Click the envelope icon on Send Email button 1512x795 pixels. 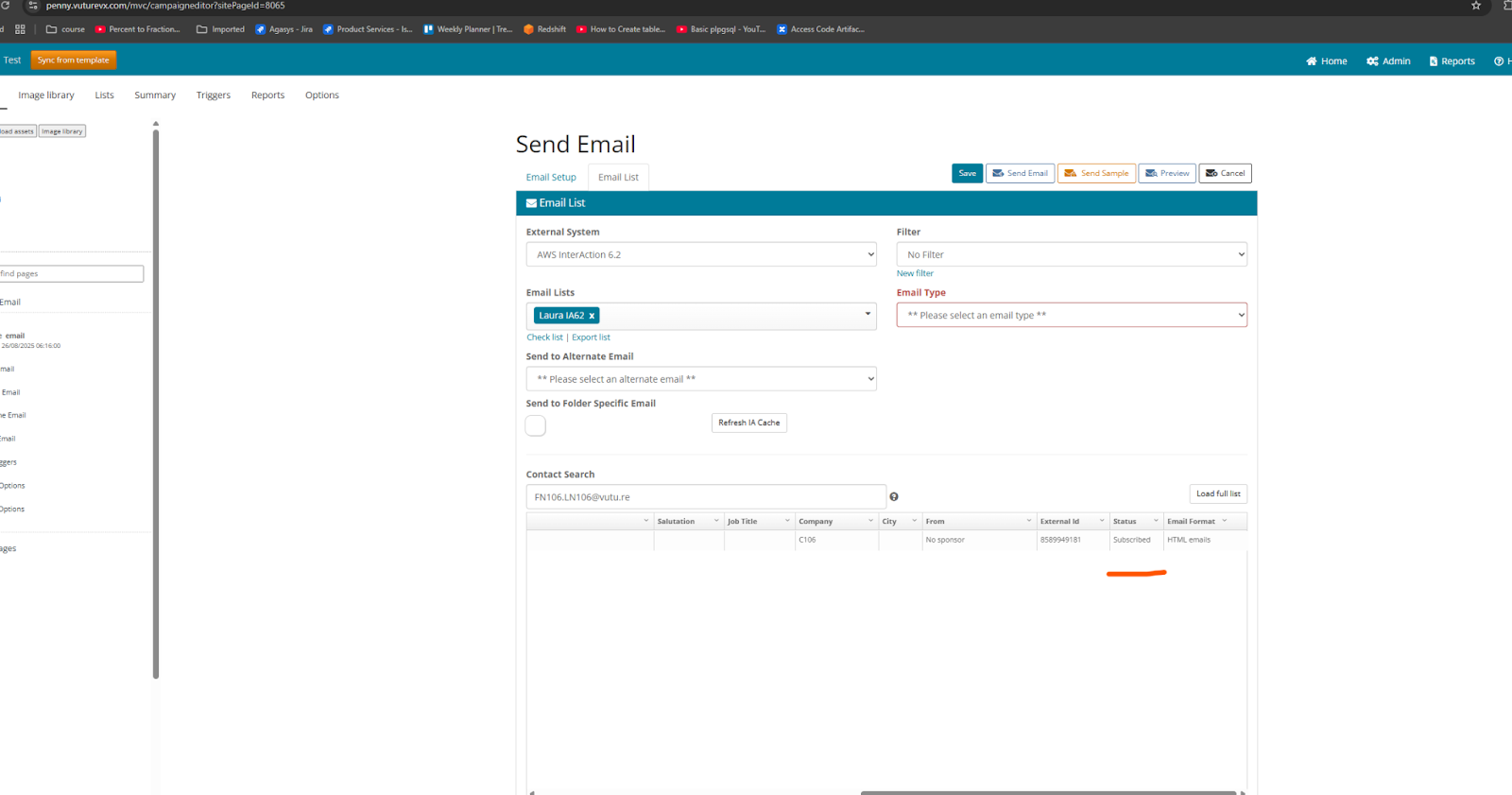point(998,173)
